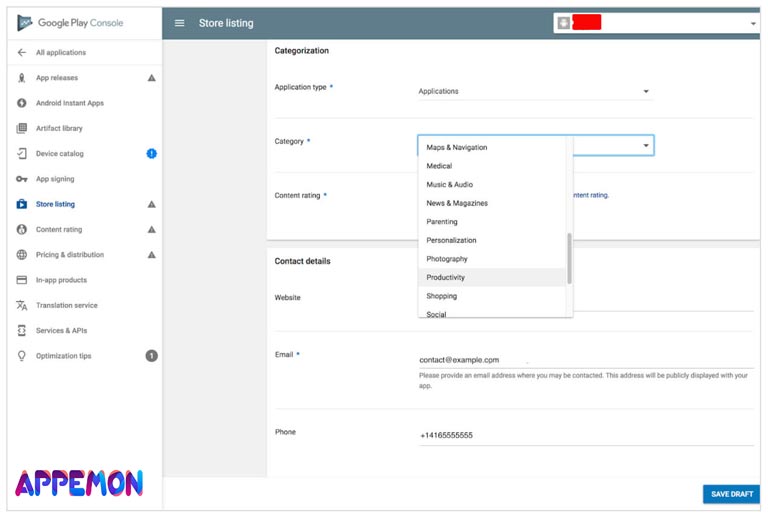
Task: Click the Contact details section heading
Action: click(303, 261)
